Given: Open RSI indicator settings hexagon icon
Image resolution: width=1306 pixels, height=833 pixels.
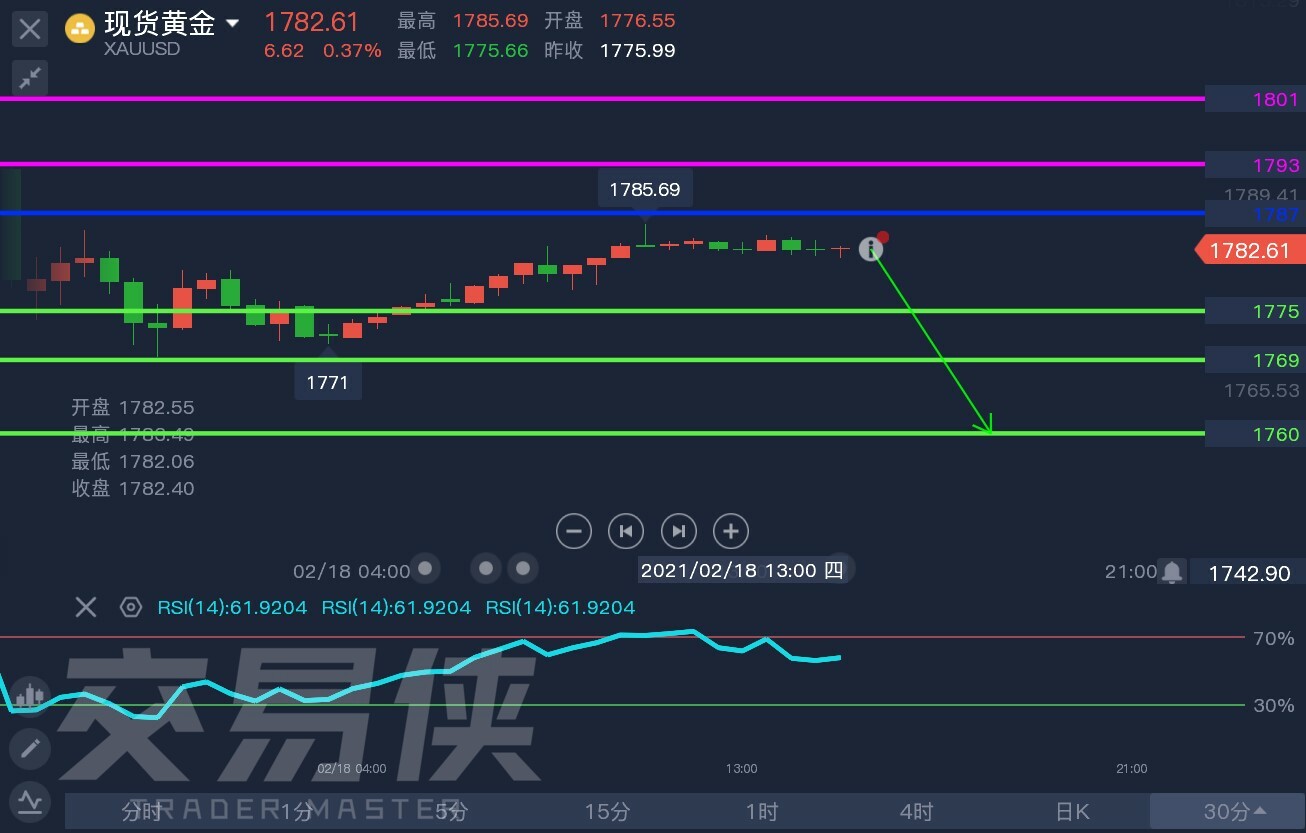Looking at the screenshot, I should click(130, 607).
